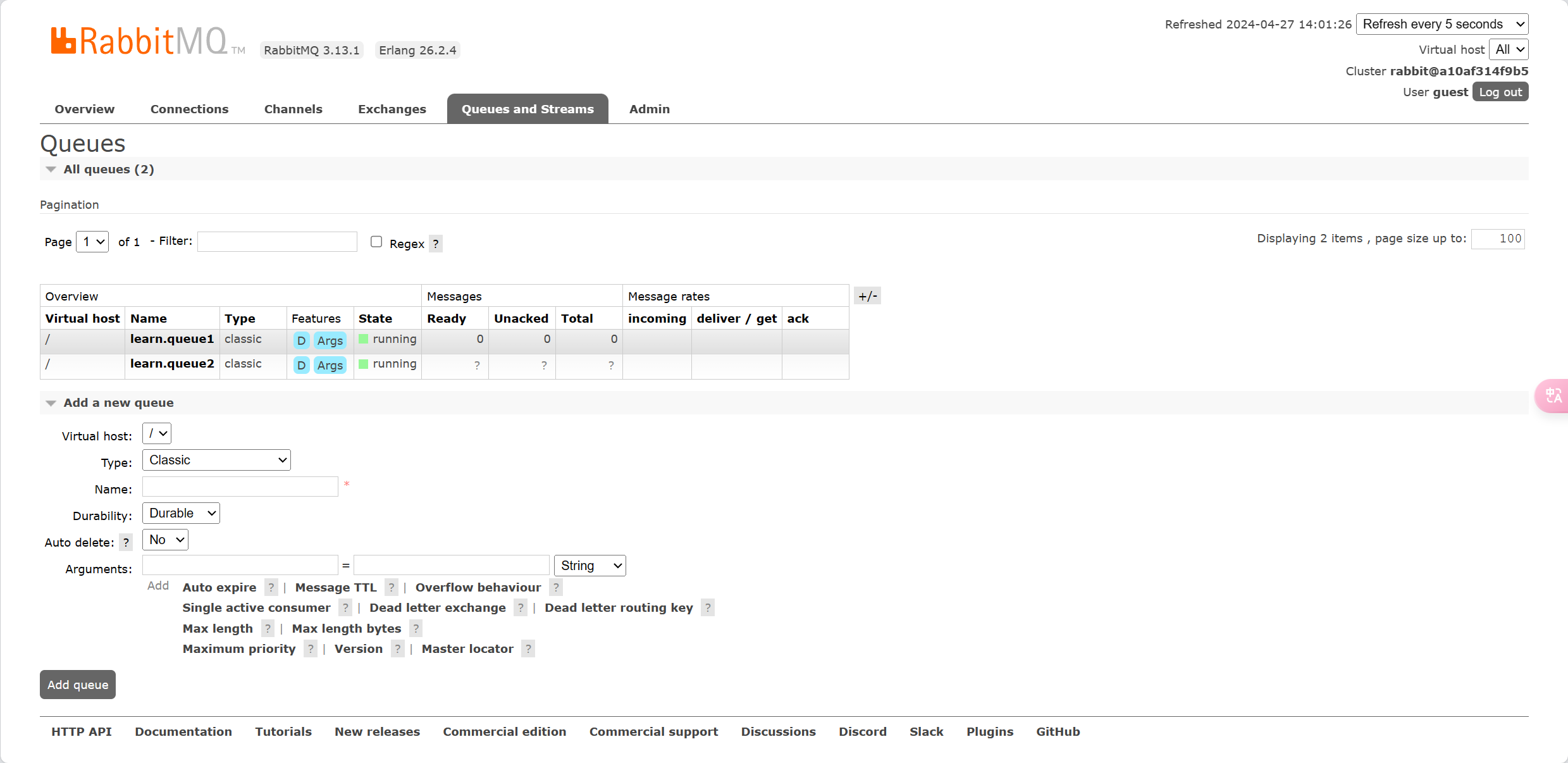Enable the Regex filter checkbox
Screen dimensions: 1568x763
tap(376, 242)
